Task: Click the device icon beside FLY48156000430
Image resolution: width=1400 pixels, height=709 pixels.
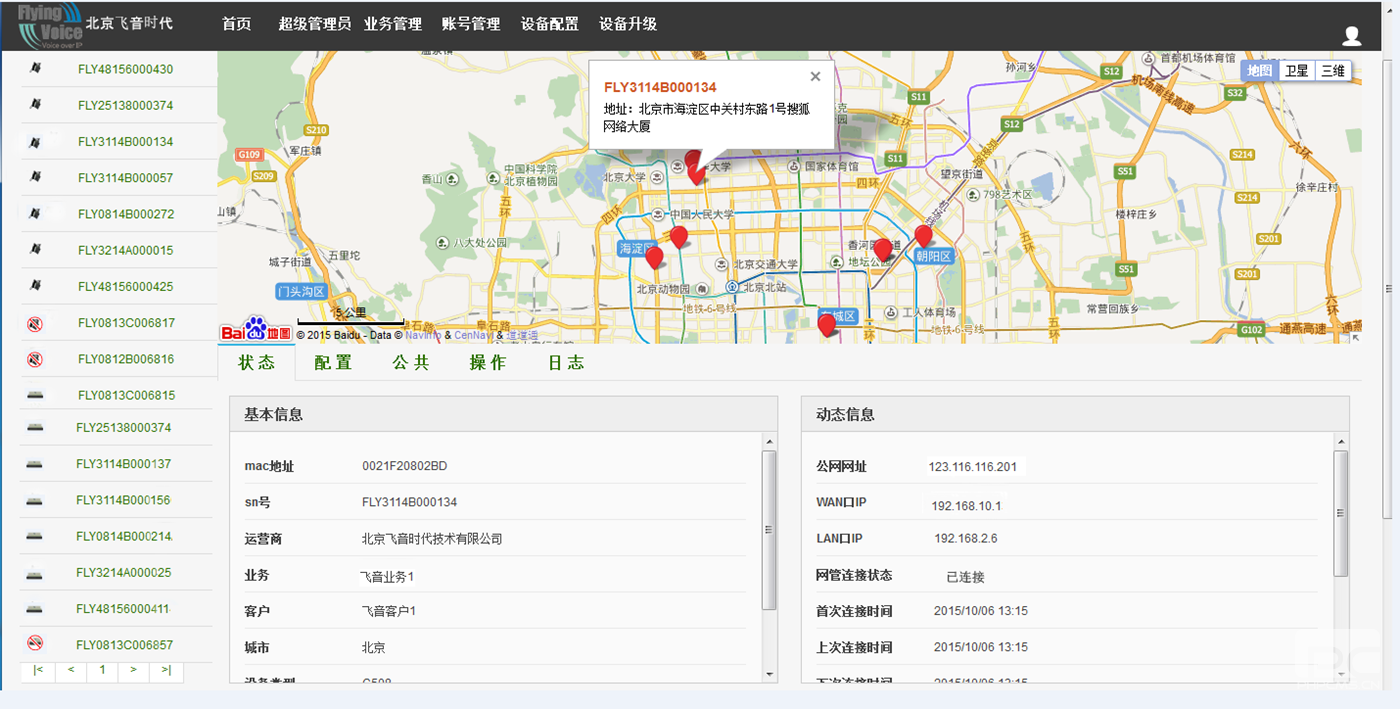Action: tap(35, 69)
